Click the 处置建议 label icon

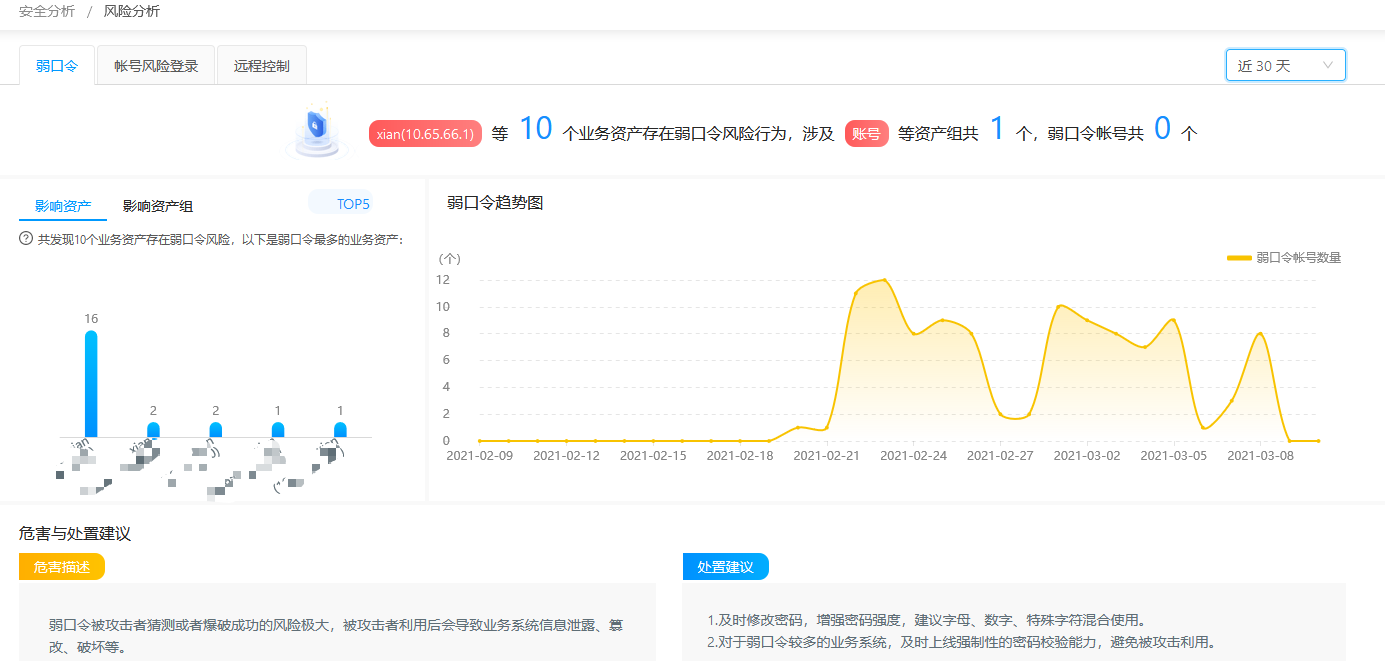tap(726, 566)
